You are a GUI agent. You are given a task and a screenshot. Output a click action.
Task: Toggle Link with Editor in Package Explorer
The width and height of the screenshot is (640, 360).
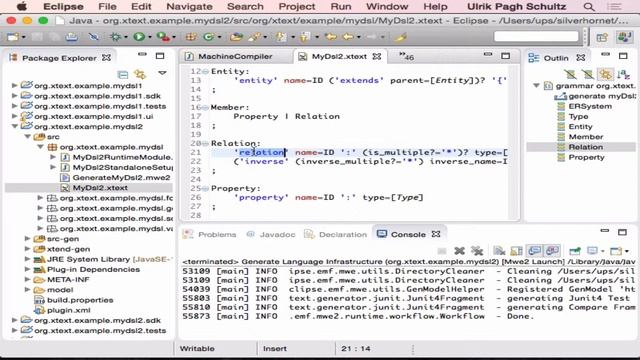click(x=140, y=74)
